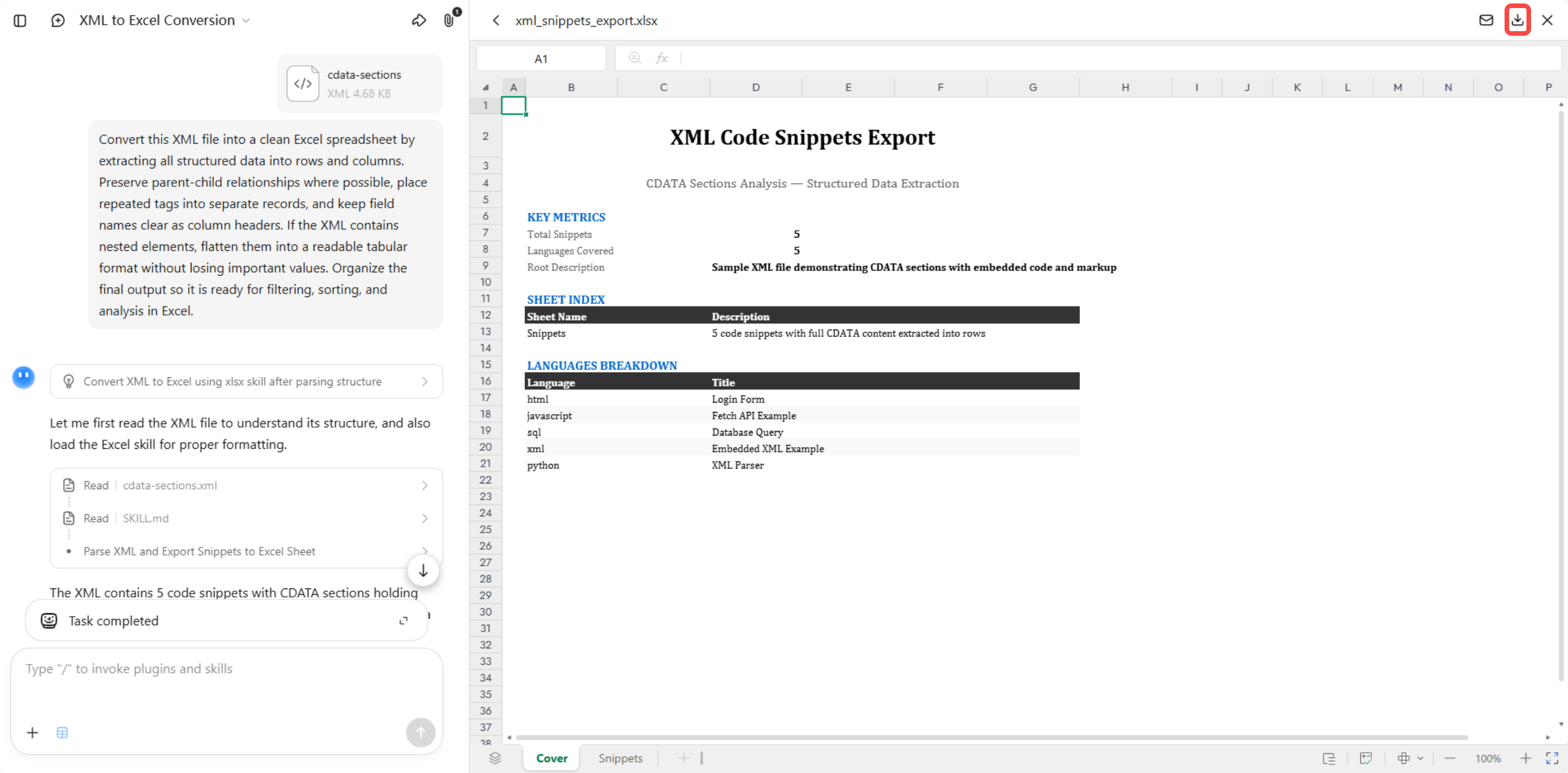Download the xlsx file
Image resolution: width=1568 pixels, height=773 pixels.
1517,20
